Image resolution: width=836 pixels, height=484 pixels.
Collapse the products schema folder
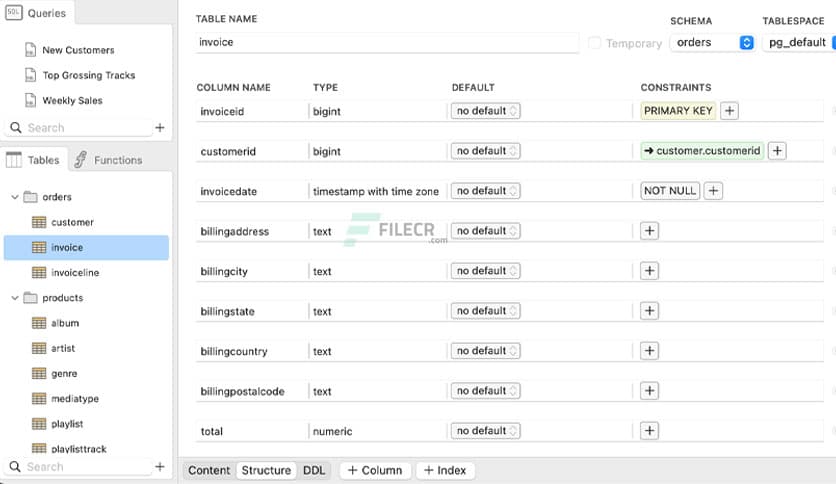coord(14,298)
